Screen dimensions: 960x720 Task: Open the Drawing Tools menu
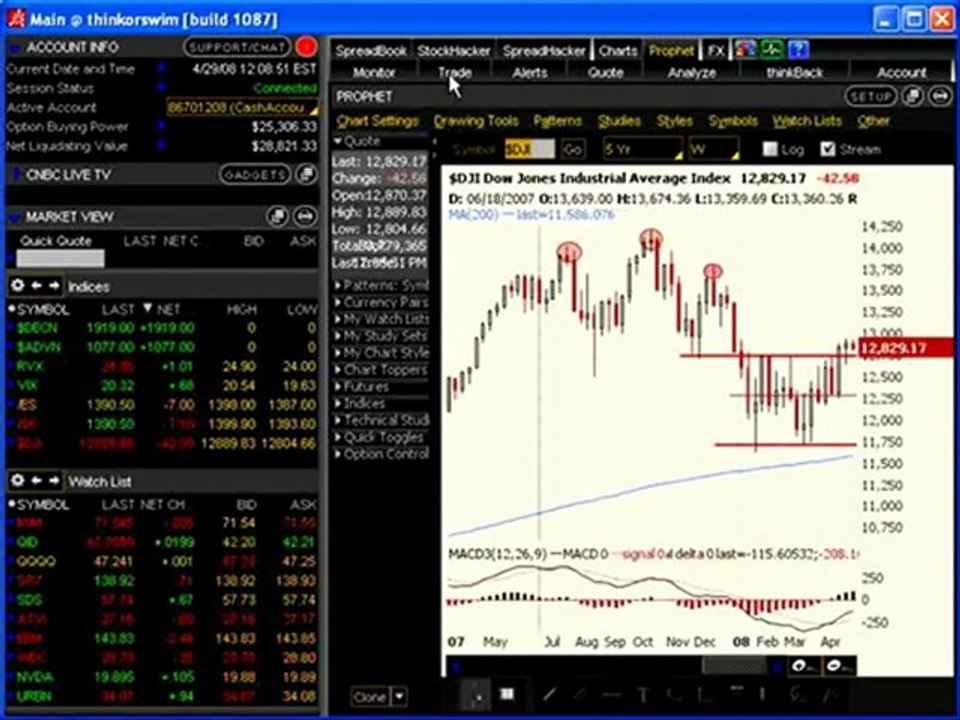tap(476, 121)
